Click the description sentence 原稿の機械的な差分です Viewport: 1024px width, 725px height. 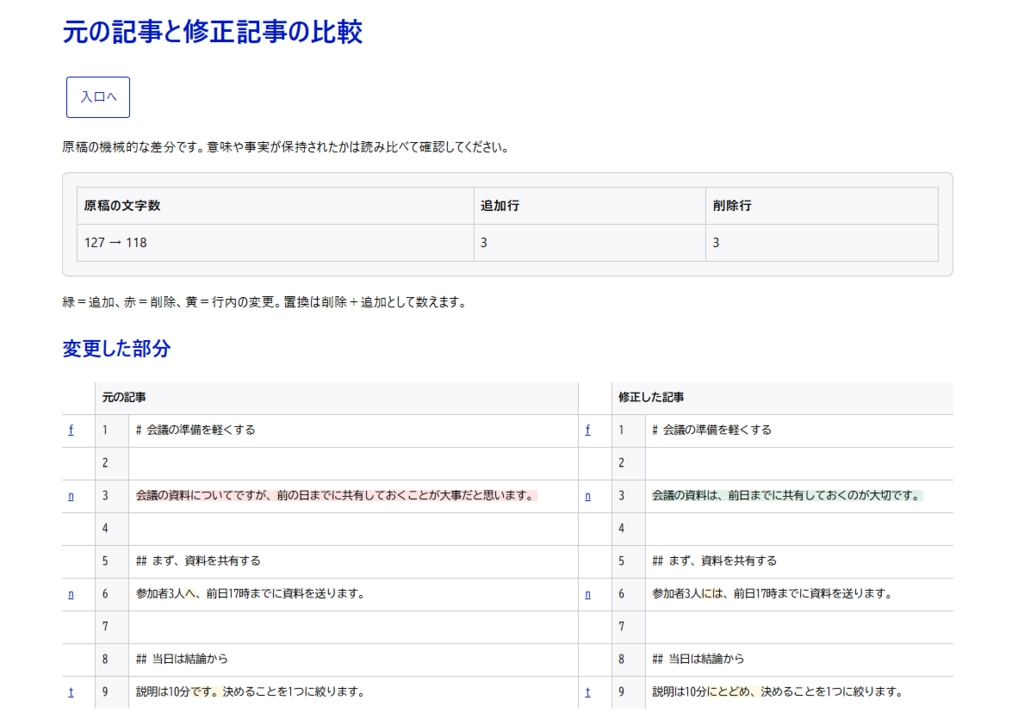point(285,147)
